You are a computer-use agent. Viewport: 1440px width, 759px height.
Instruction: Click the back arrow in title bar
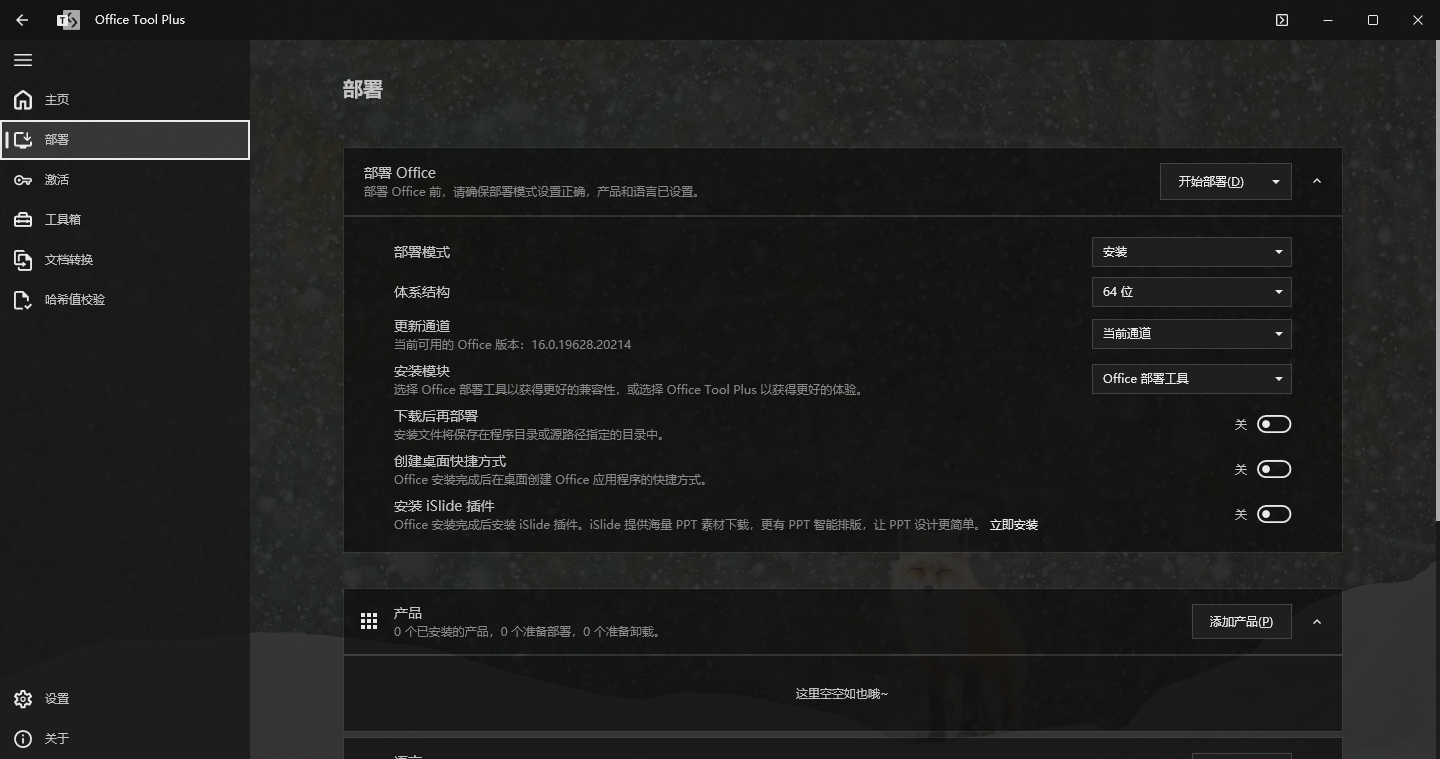[22, 20]
